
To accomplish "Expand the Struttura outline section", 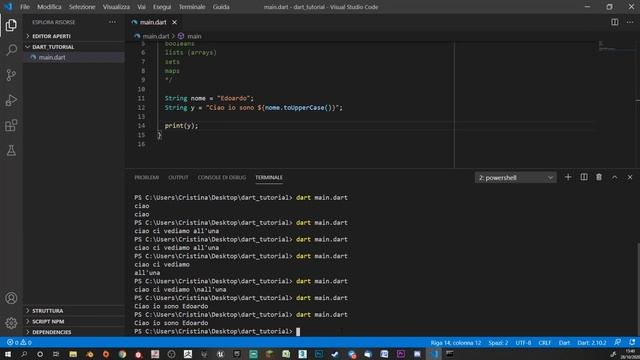I will pyautogui.click(x=74, y=311).
